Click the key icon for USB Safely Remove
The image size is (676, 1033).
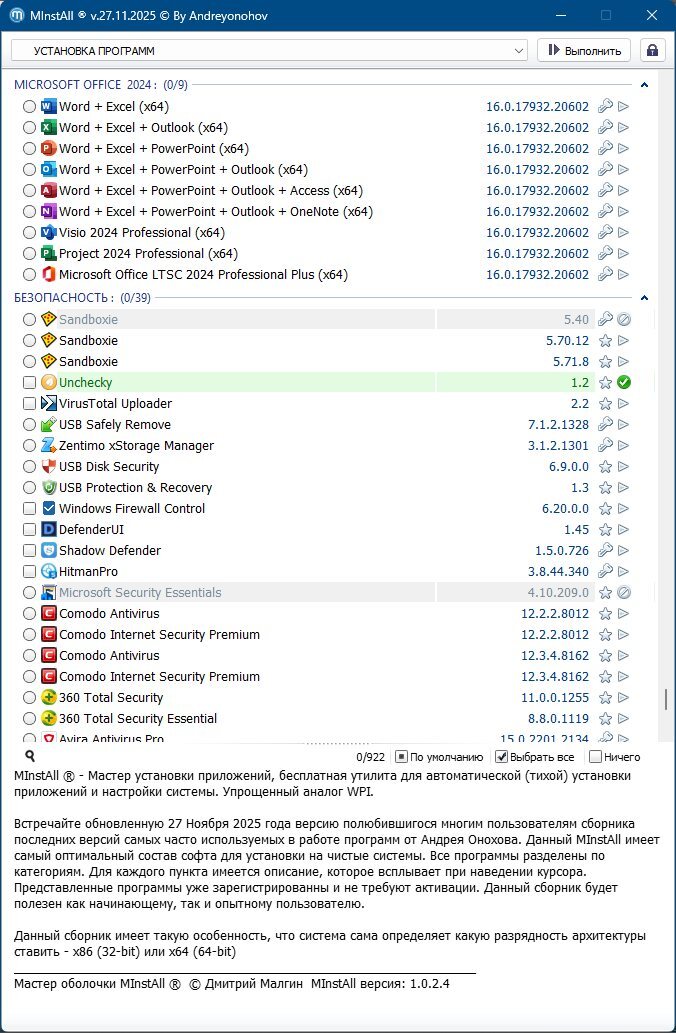[x=604, y=425]
